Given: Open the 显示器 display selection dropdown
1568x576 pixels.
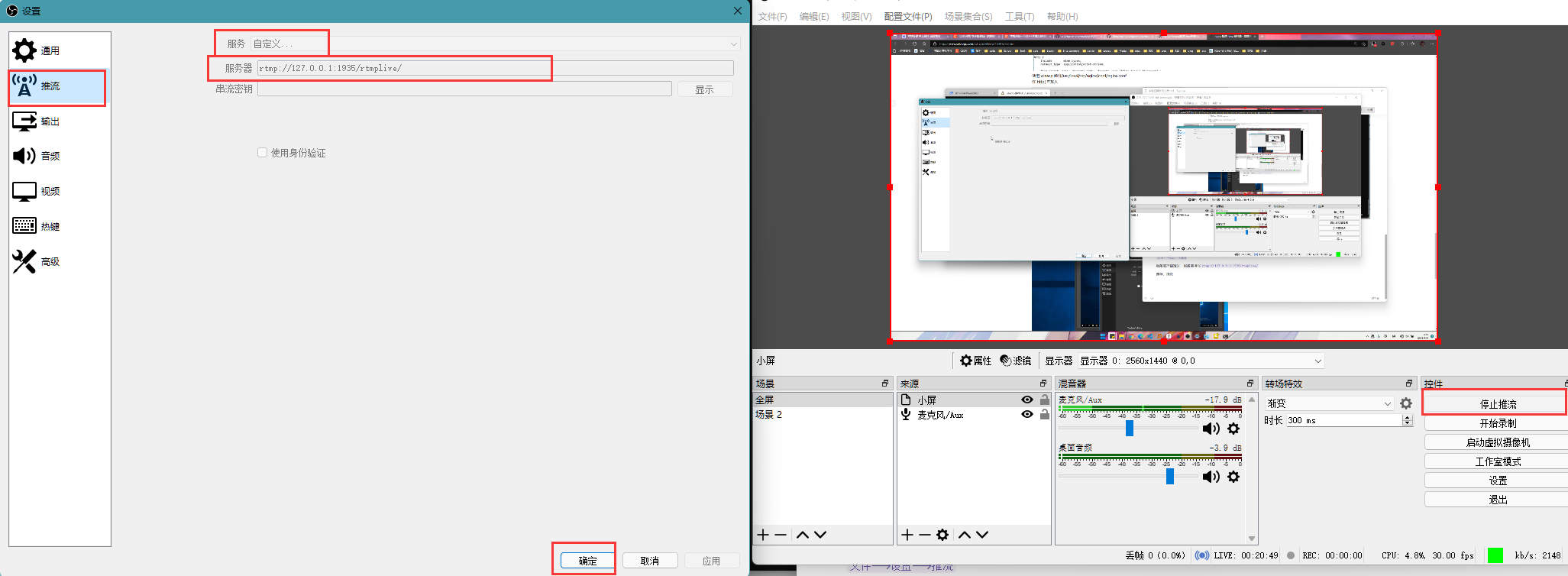Looking at the screenshot, I should [1201, 361].
